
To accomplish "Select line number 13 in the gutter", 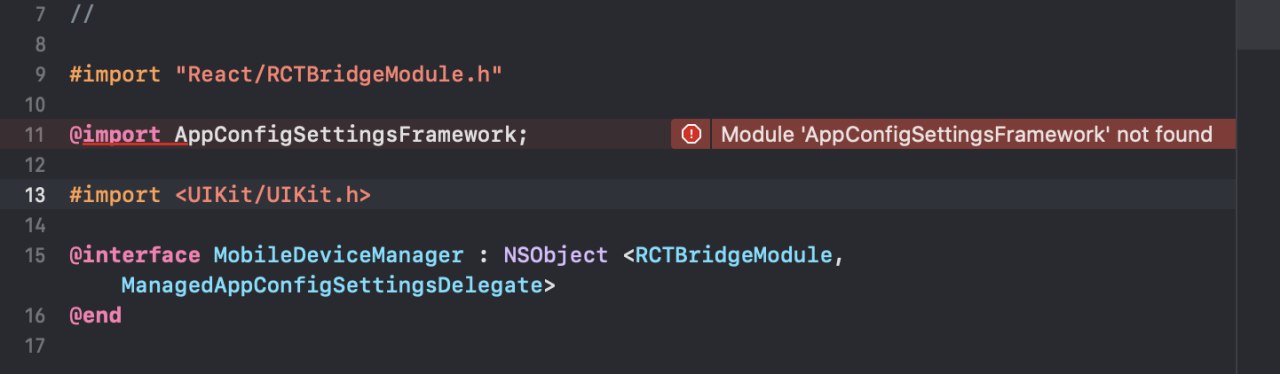I will 34,194.
